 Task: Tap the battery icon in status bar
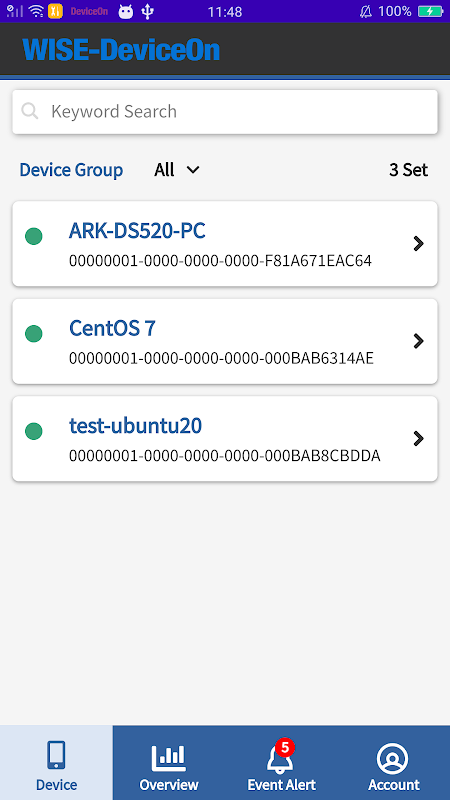click(x=431, y=11)
